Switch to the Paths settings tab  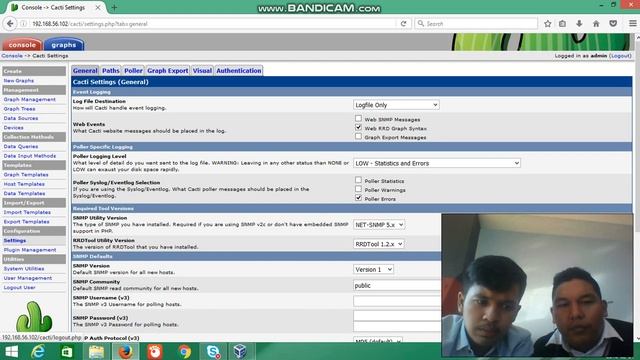pyautogui.click(x=111, y=71)
